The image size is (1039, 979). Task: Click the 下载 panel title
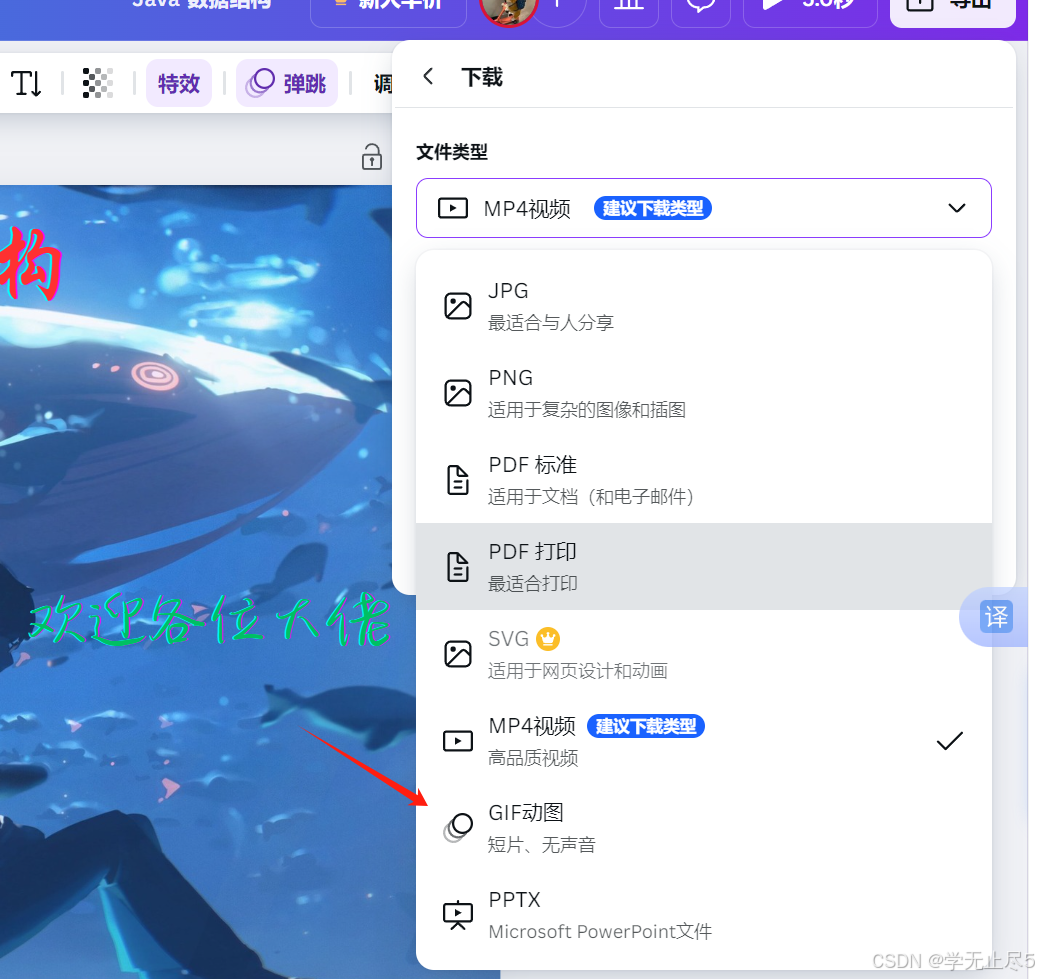click(482, 77)
